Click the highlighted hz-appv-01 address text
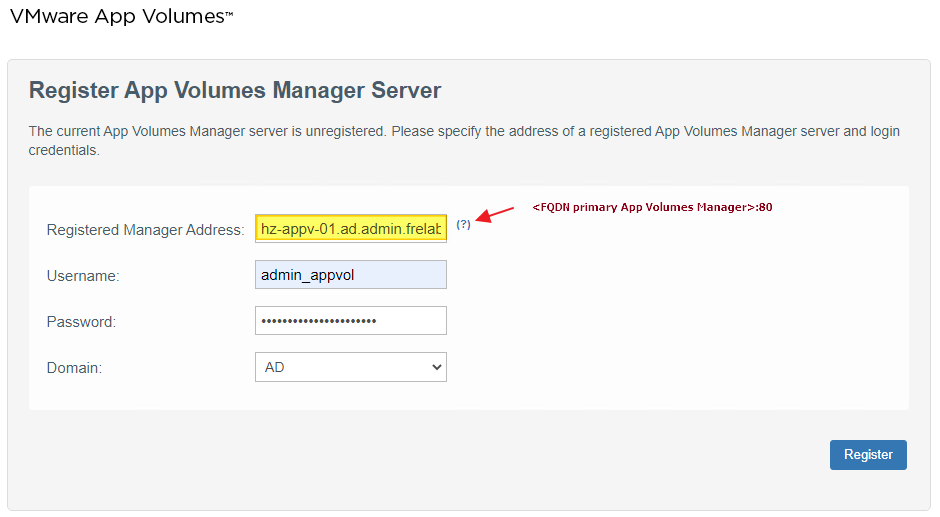 [349, 229]
